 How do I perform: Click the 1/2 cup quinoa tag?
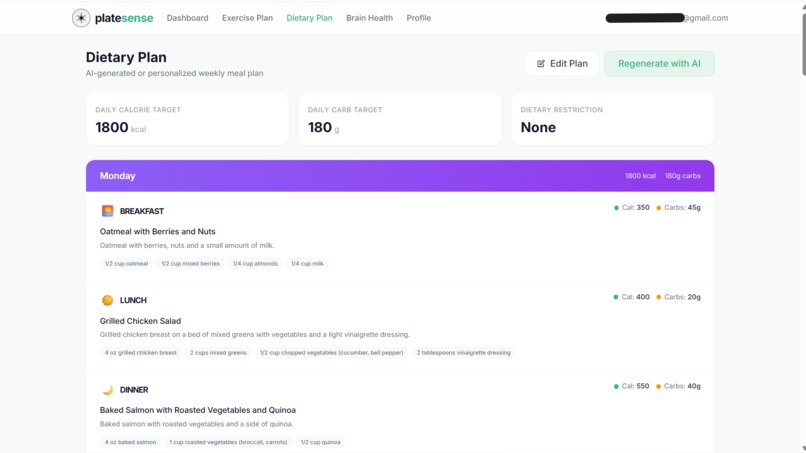(x=320, y=442)
